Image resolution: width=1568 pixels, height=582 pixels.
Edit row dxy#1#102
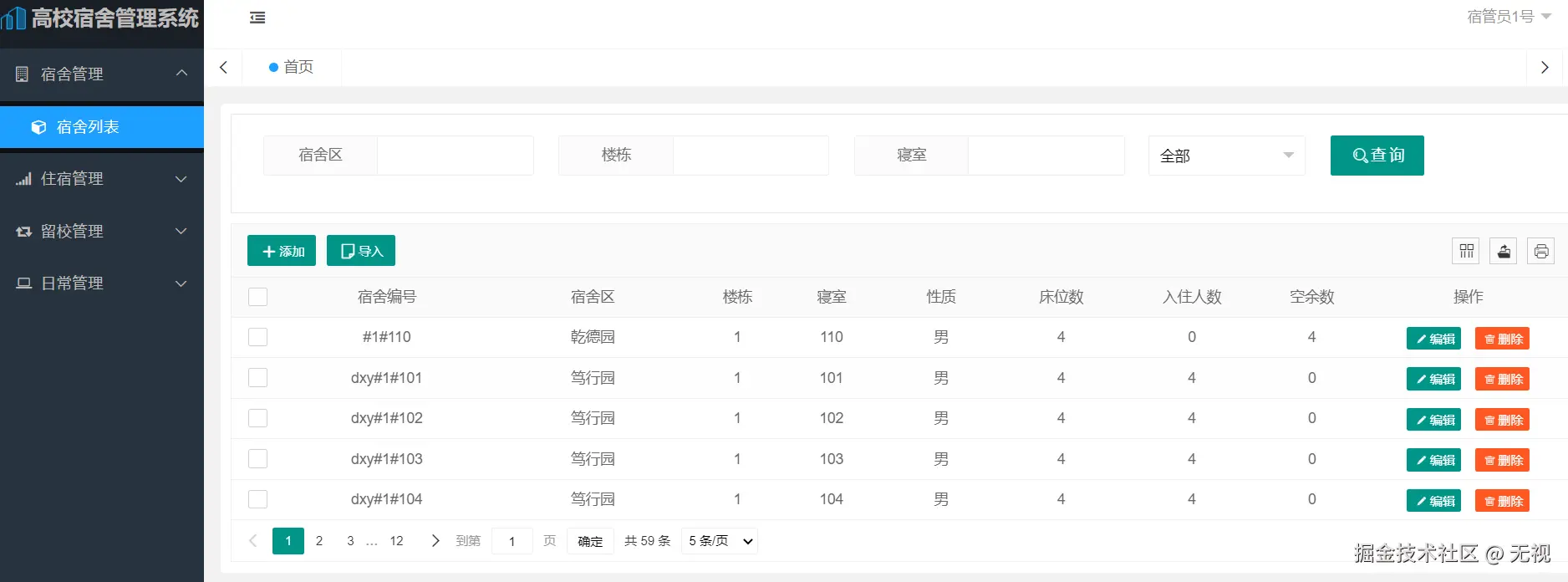coord(1433,420)
